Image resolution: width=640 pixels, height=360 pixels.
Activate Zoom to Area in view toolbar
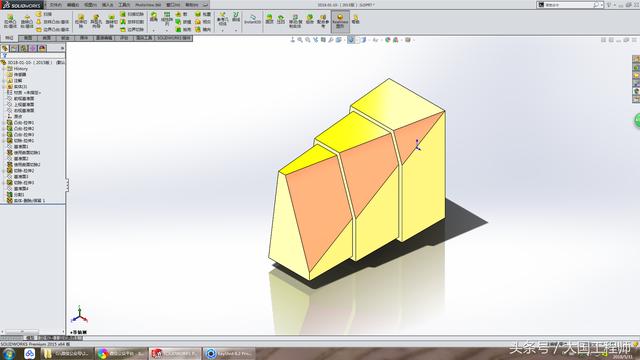pos(308,40)
